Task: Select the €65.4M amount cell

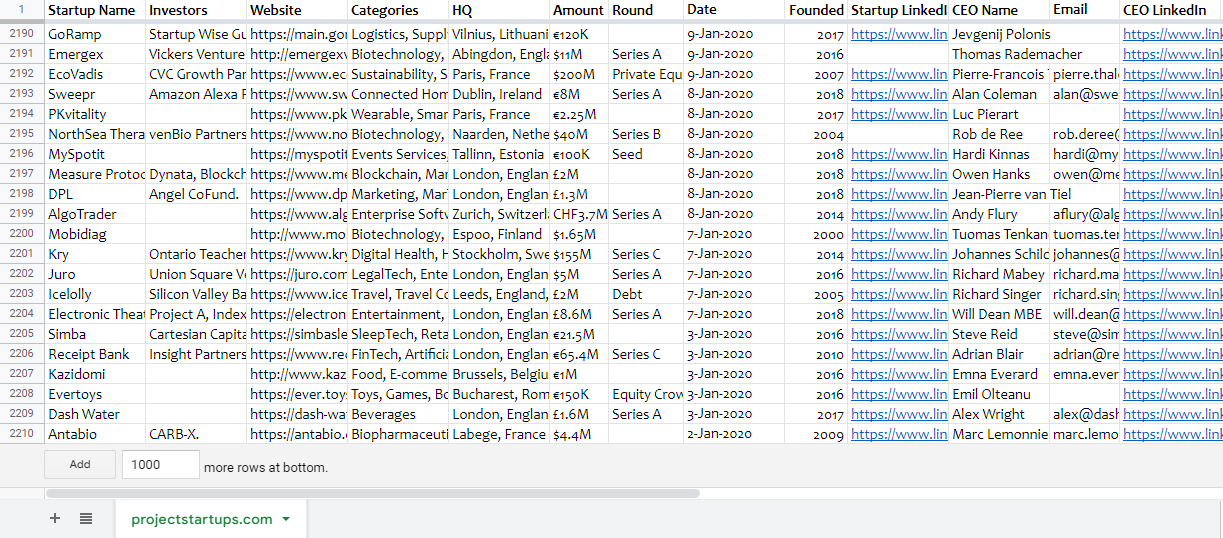Action: pos(579,354)
